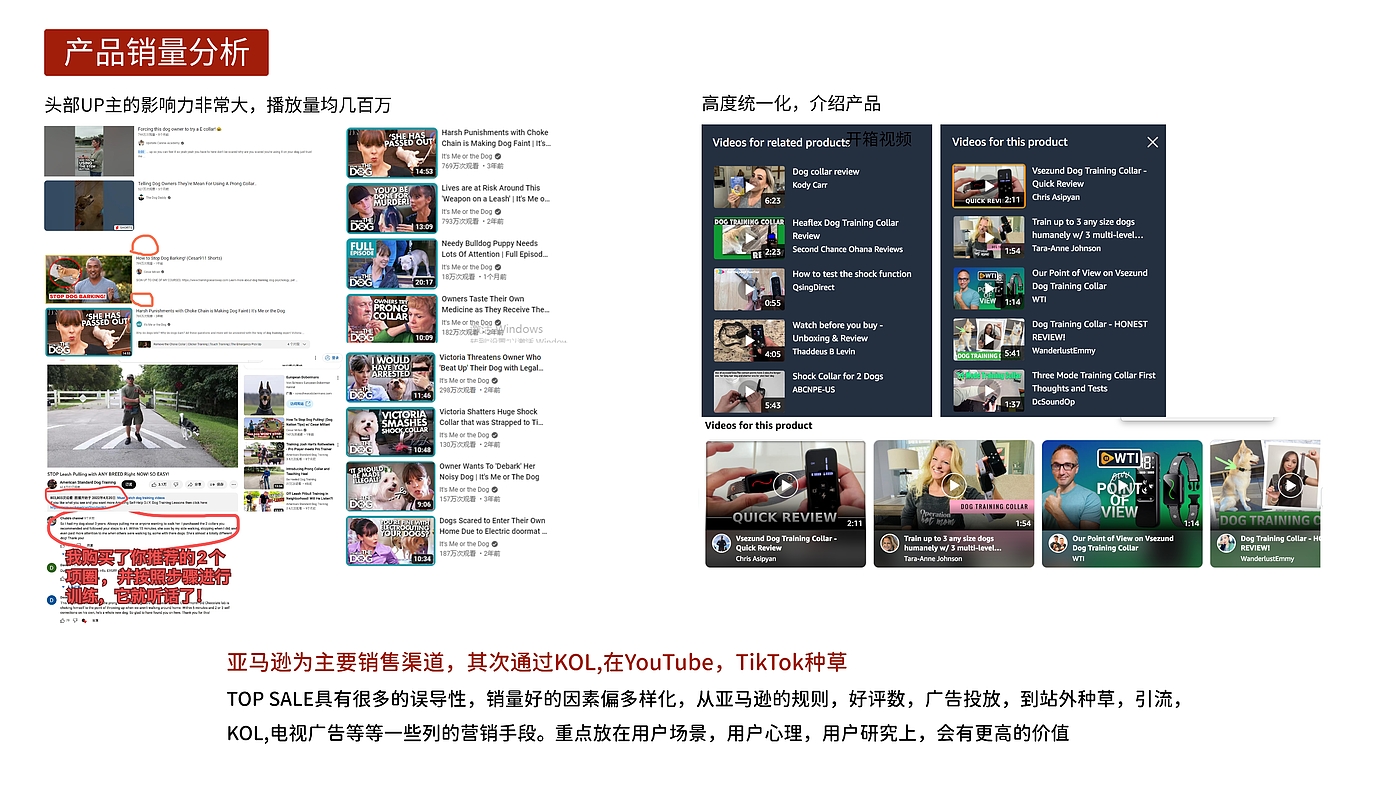Subscribe to American Standard Dog Training channel
Screen dimensions: 1400x788
129,484
